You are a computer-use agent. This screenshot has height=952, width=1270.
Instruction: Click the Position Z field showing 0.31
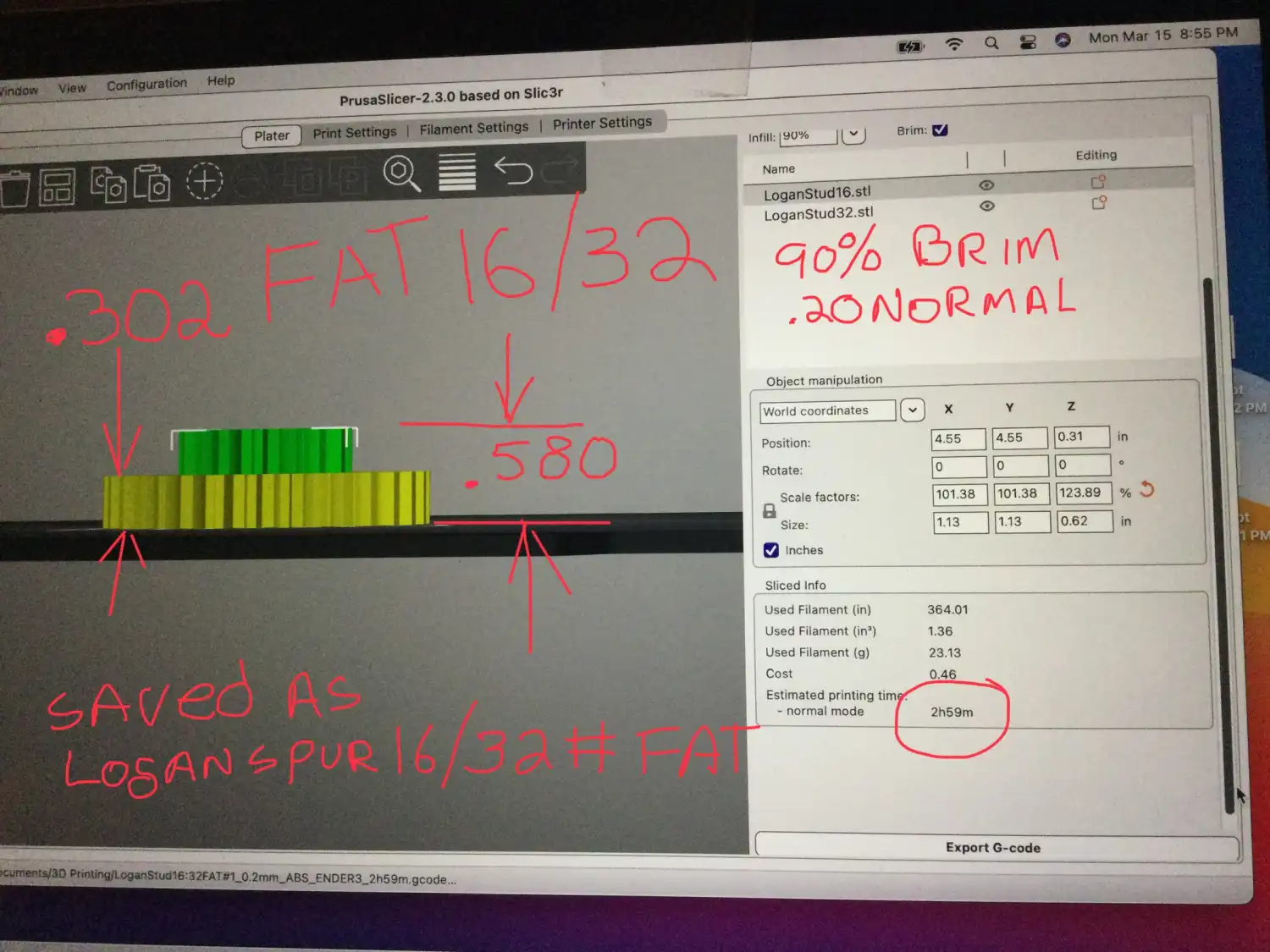pos(1082,437)
